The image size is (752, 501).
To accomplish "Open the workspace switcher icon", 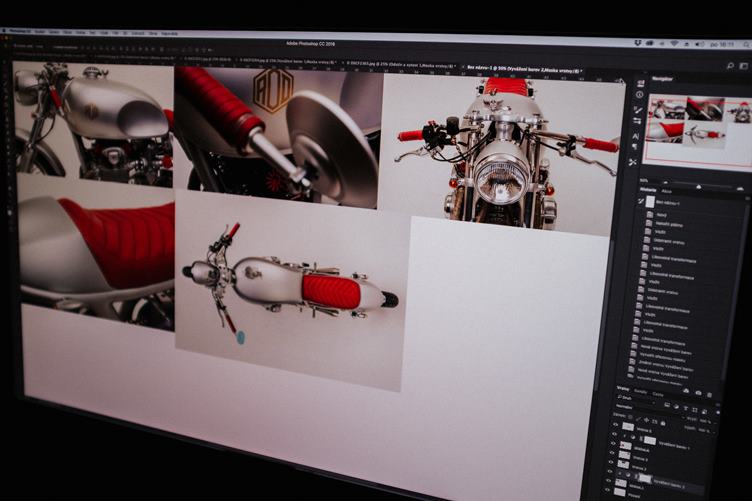I will 744,66.
